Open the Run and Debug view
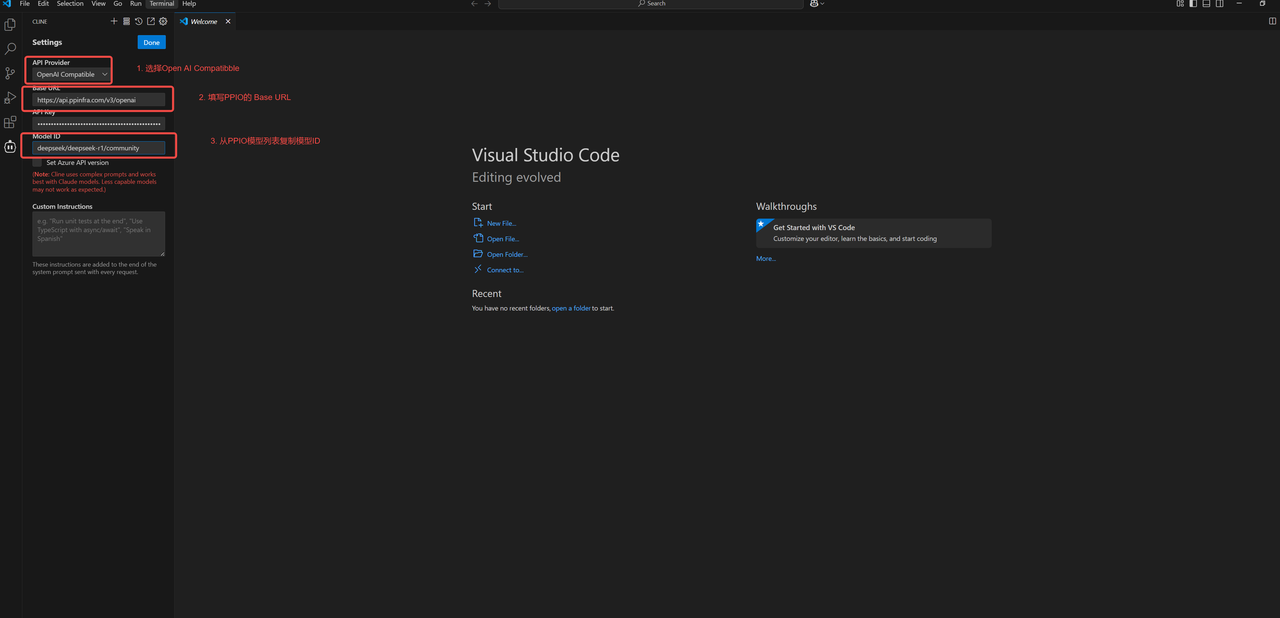Screen dimensions: 1280x618 10,98
